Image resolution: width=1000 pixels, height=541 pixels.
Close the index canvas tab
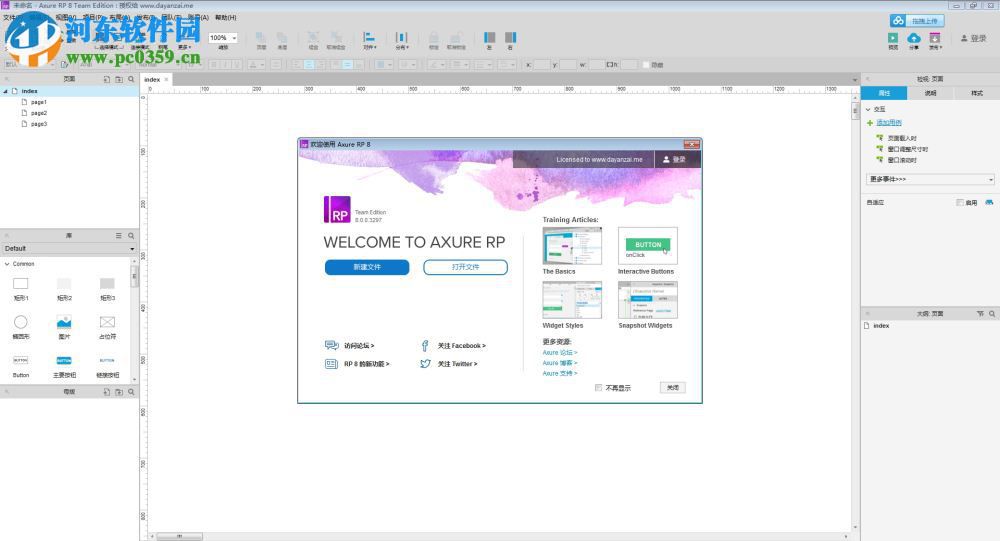coord(166,80)
